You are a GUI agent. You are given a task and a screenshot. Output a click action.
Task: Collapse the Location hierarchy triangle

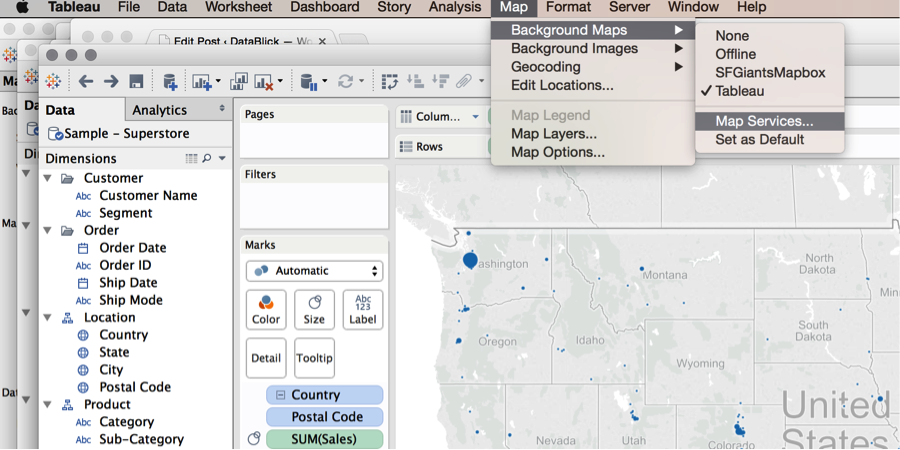48,318
